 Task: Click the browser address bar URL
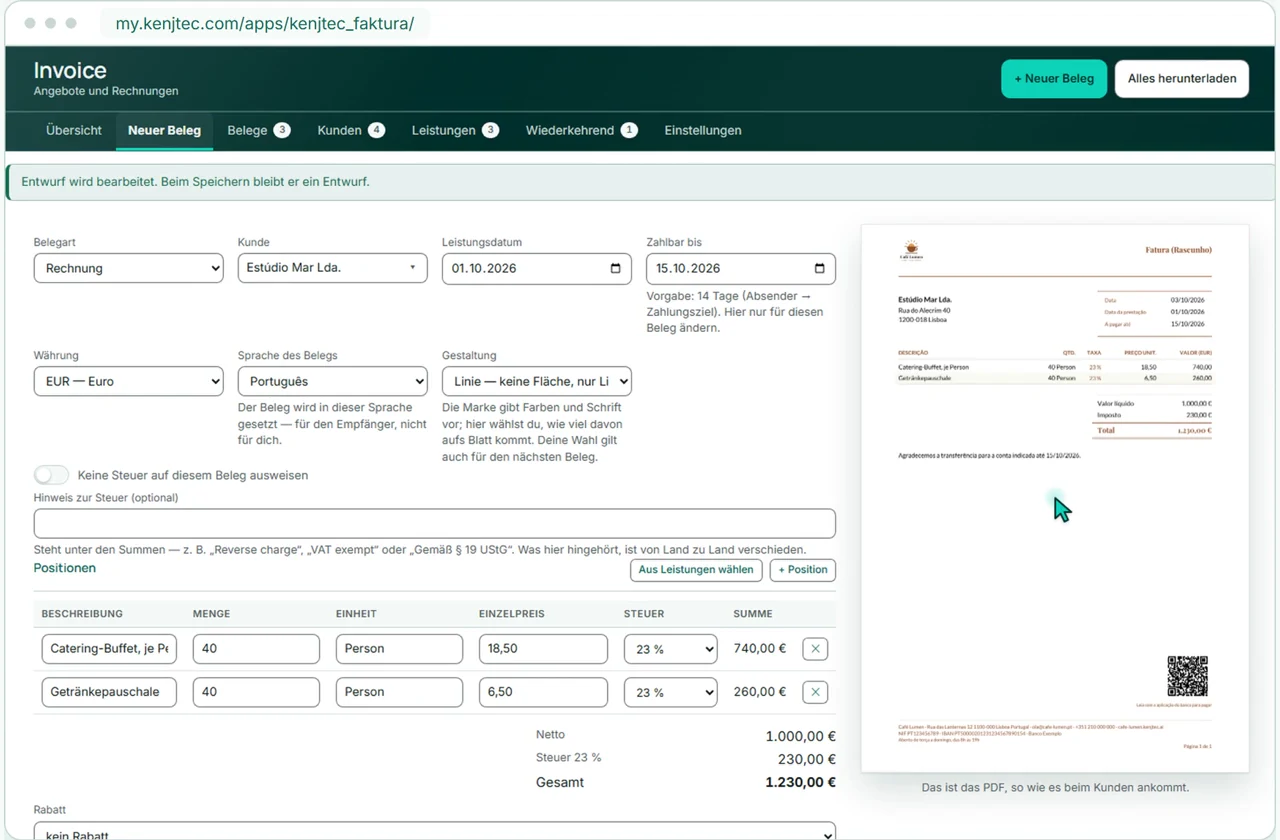(x=264, y=23)
